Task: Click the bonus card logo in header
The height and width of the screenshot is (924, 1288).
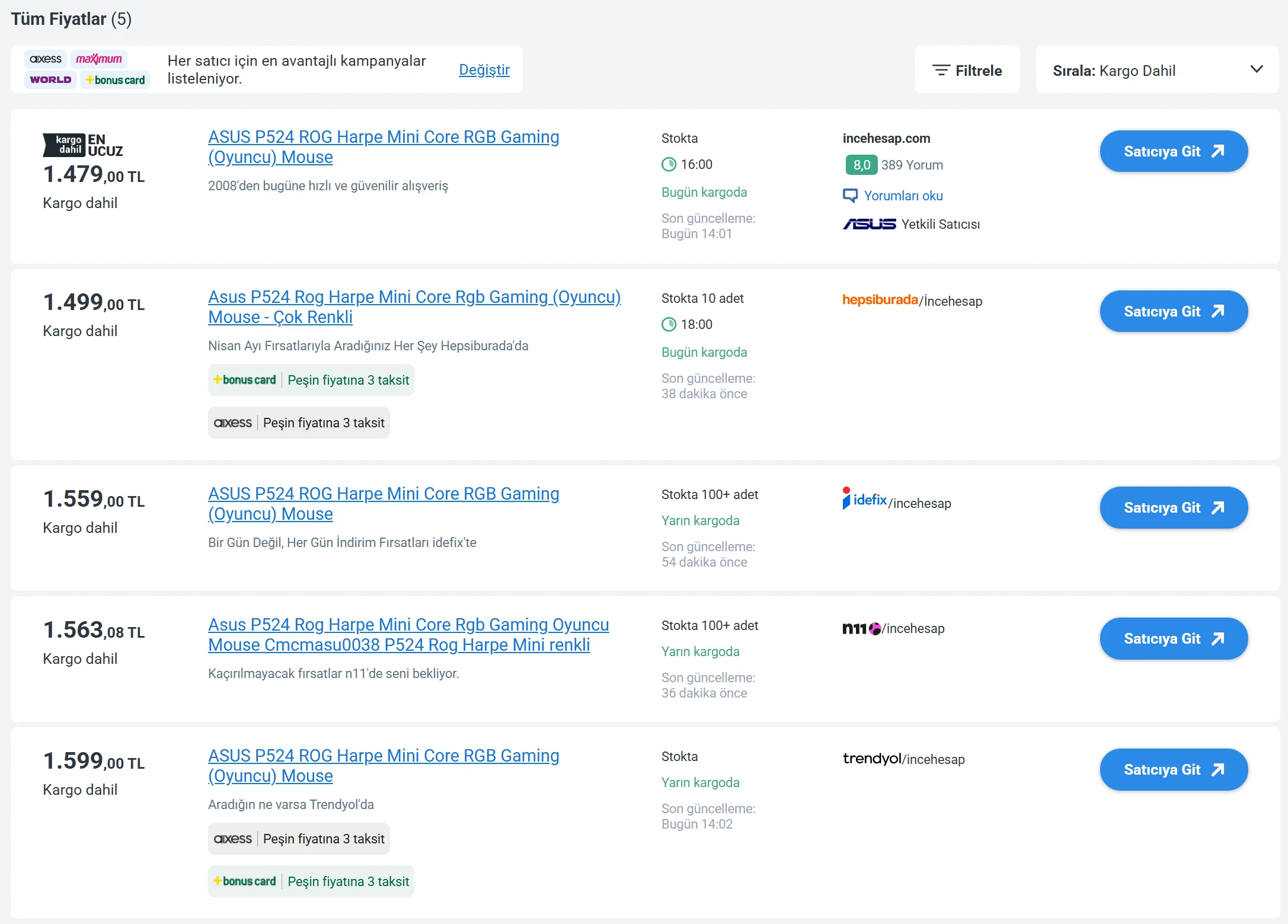Action: coord(115,79)
